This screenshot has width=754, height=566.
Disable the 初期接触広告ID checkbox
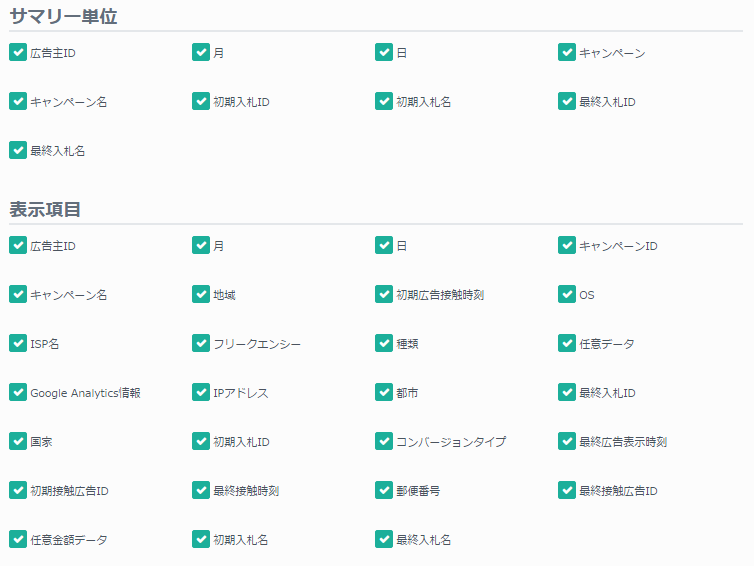point(18,491)
